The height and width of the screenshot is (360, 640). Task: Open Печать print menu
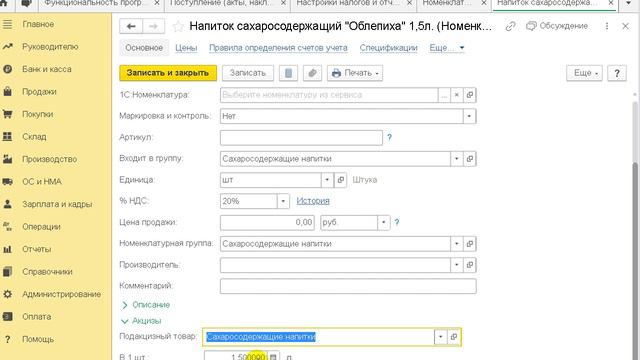[355, 73]
